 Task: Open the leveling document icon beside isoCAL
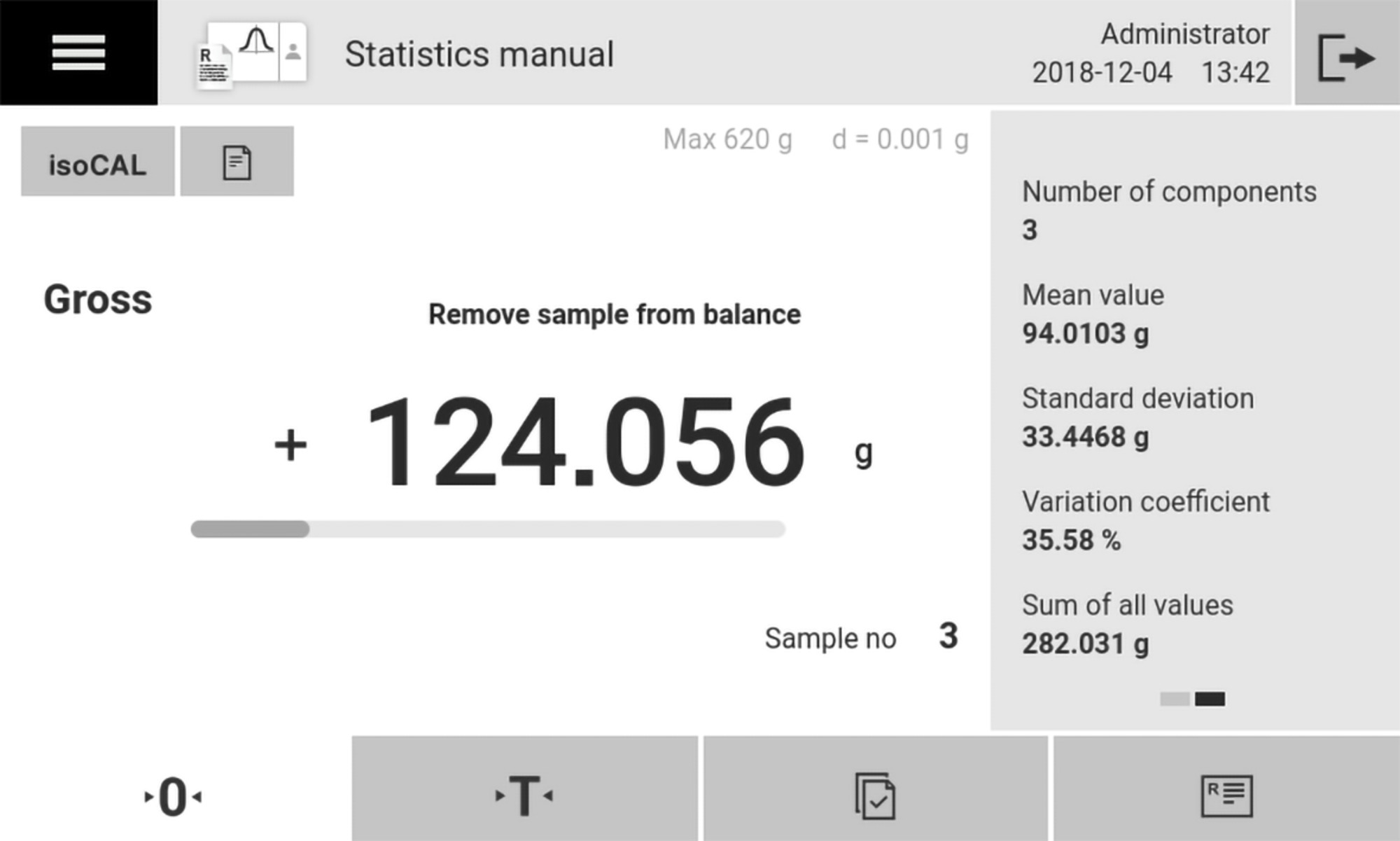[237, 162]
